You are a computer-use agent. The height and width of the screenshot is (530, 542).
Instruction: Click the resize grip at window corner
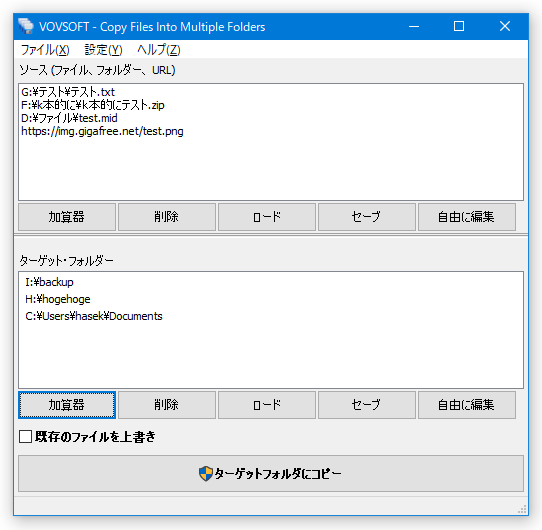click(x=522, y=510)
